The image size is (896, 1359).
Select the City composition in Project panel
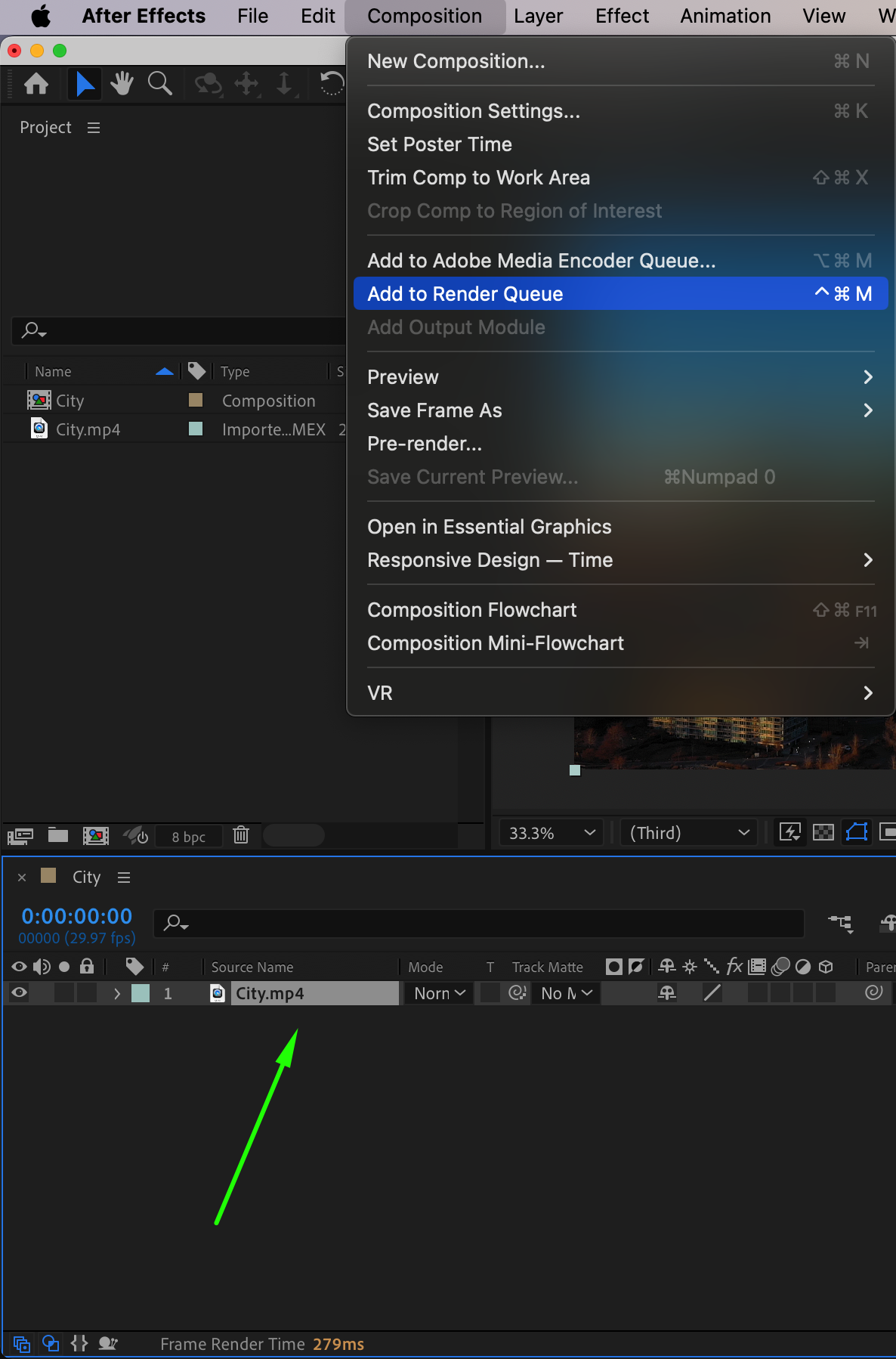(70, 401)
